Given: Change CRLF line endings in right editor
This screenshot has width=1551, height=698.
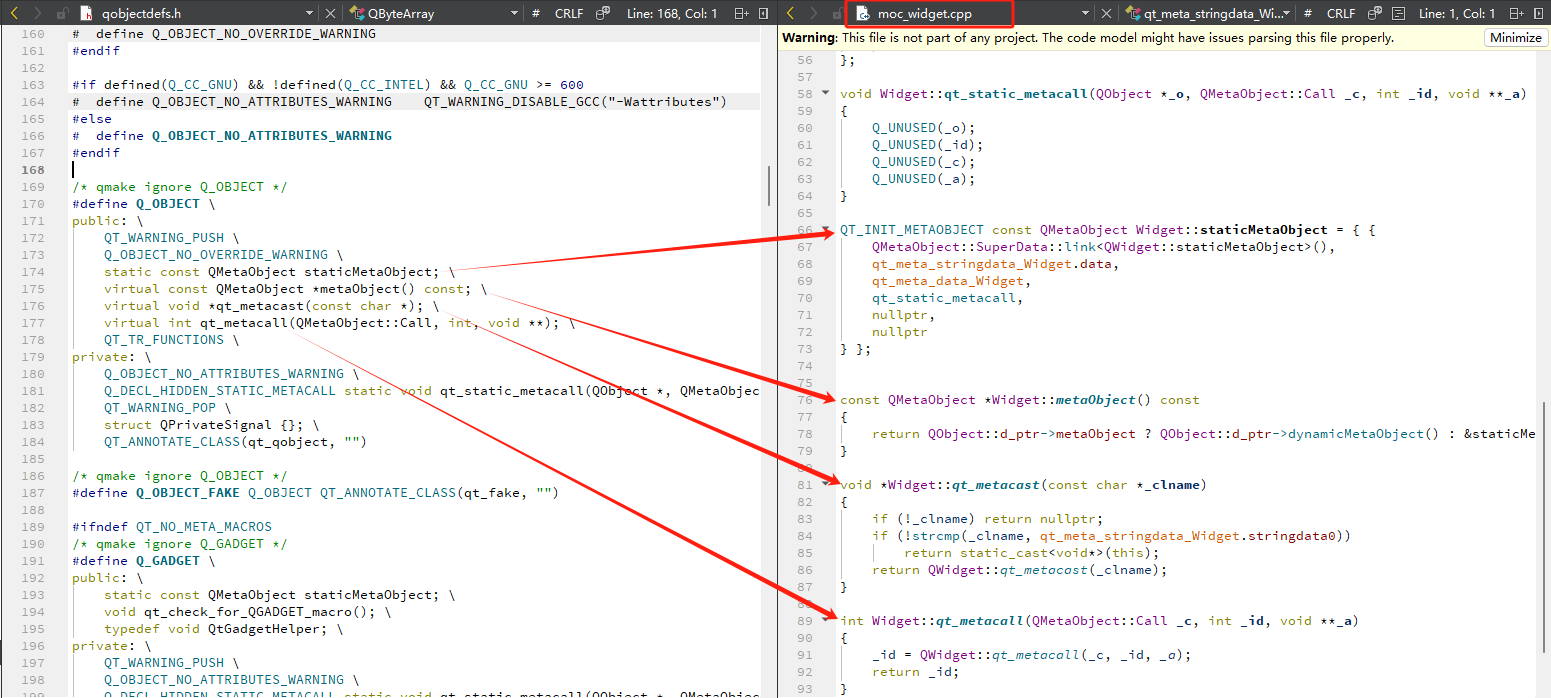Looking at the screenshot, I should [x=1341, y=13].
